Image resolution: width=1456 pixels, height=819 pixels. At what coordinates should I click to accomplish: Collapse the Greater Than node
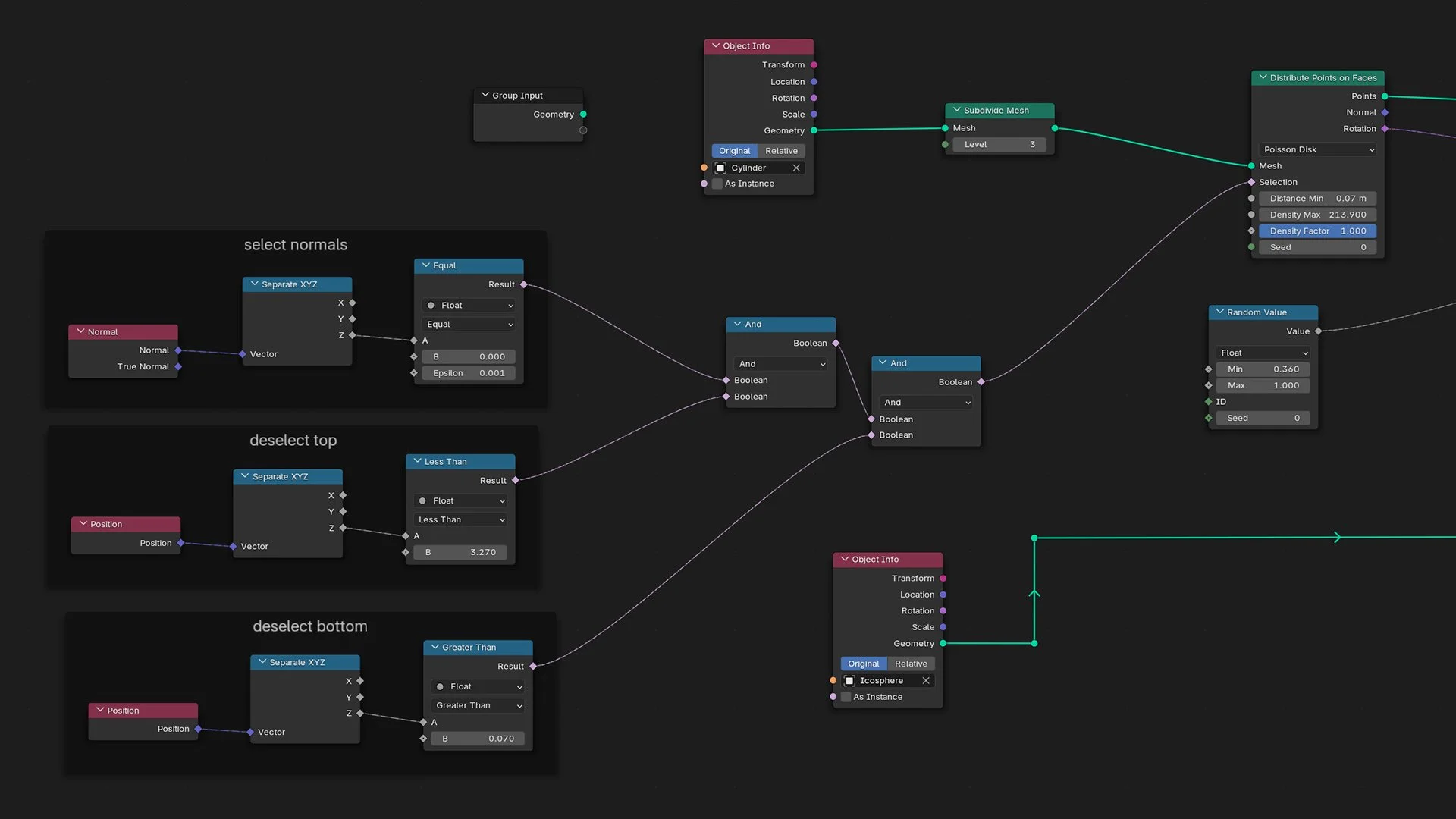[435, 647]
